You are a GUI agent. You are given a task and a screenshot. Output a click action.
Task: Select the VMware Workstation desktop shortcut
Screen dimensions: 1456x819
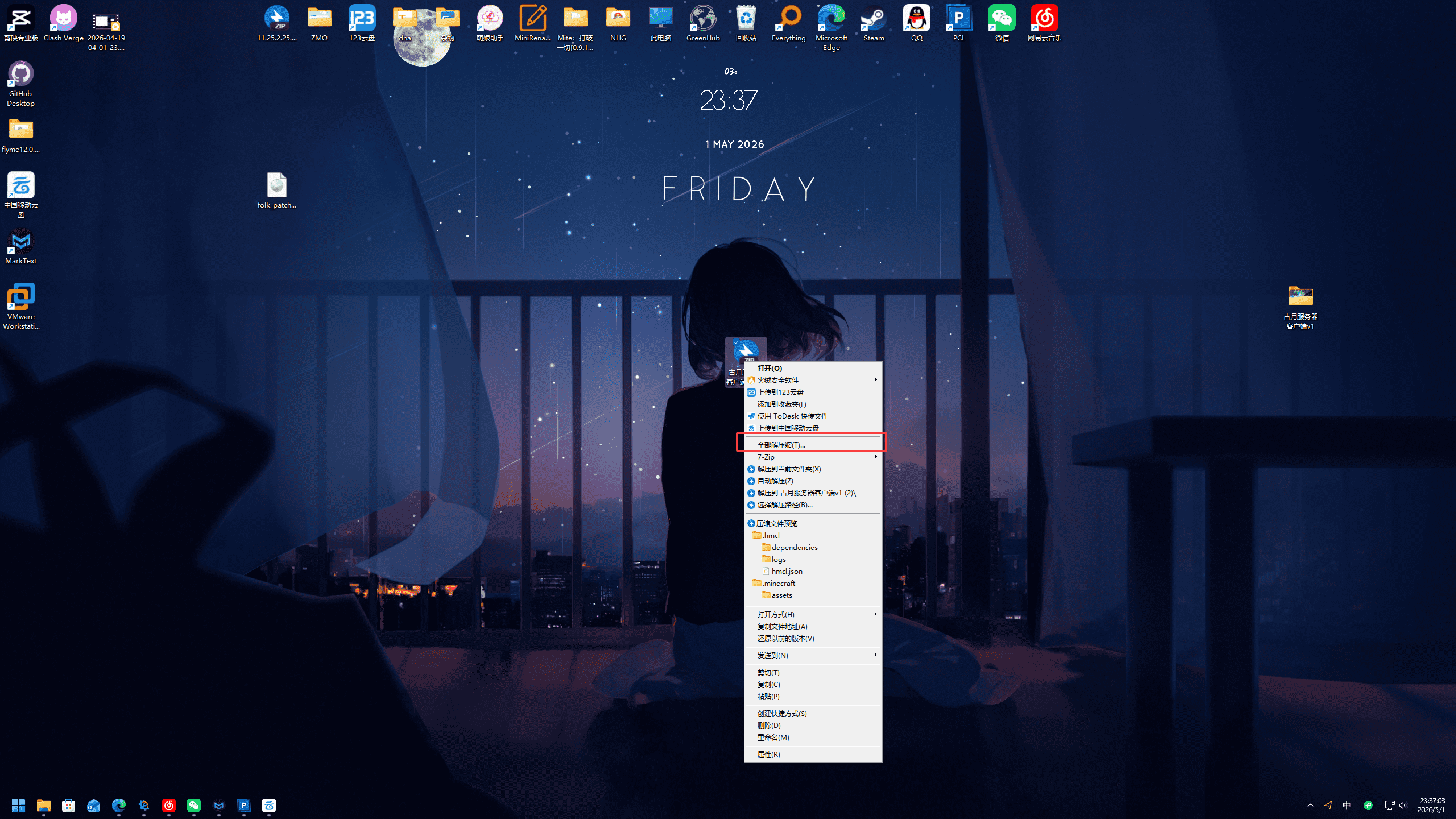[21, 307]
